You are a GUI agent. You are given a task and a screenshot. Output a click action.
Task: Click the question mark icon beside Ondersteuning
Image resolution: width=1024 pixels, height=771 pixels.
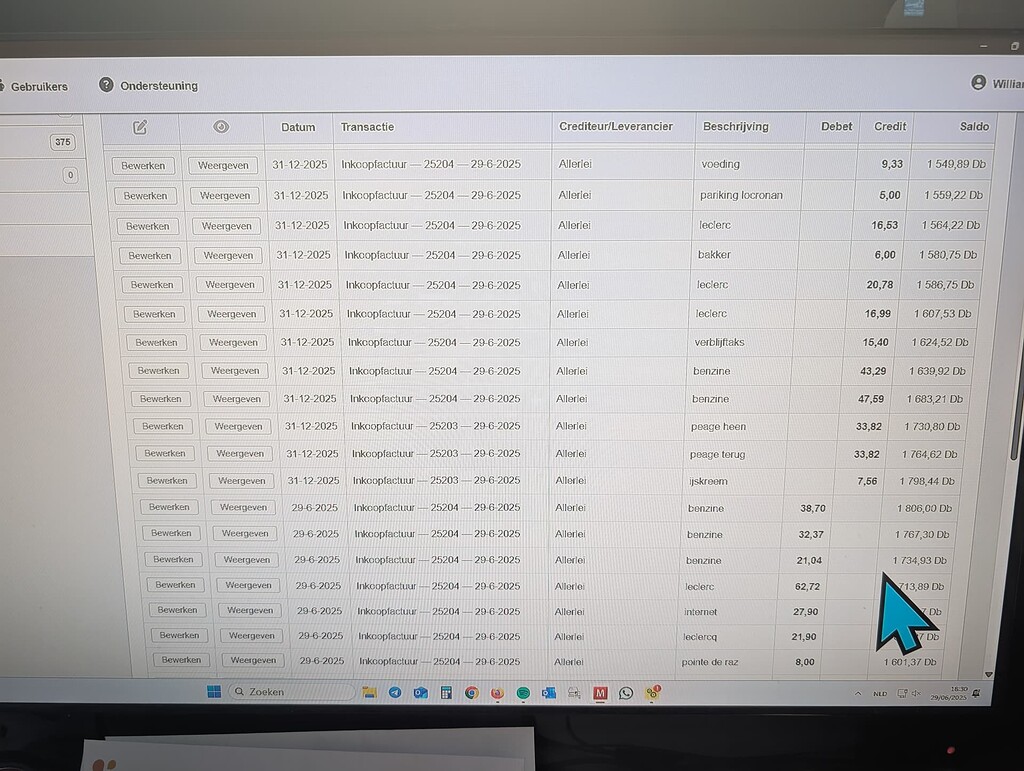pos(106,85)
